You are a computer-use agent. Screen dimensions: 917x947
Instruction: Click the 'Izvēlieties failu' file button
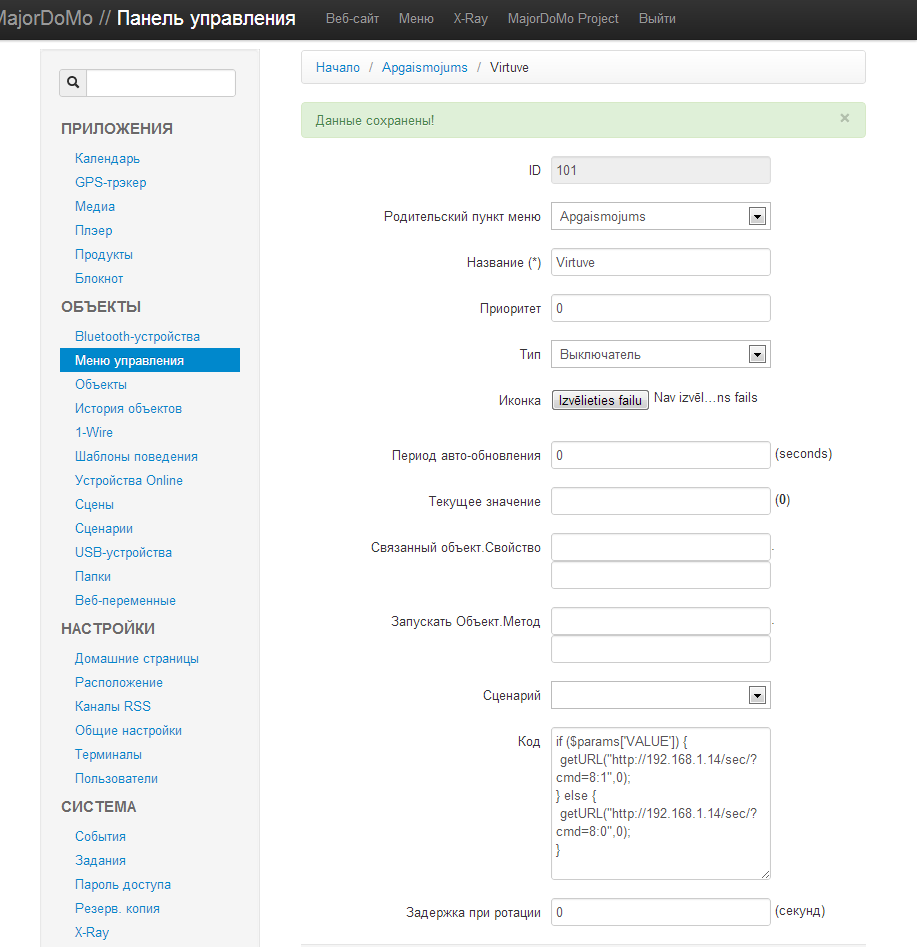coord(600,400)
